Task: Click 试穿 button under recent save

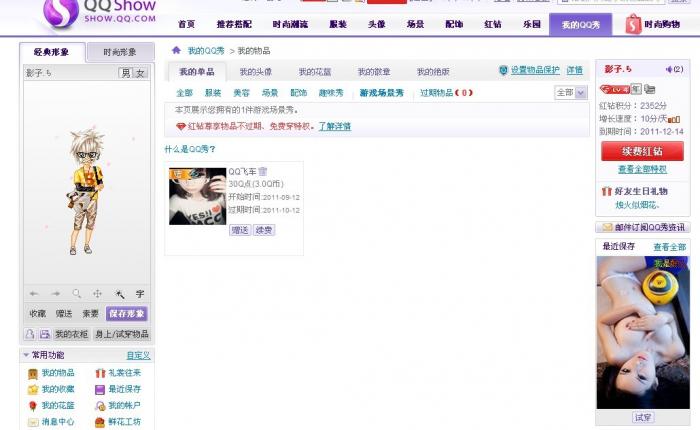Action: 643,417
